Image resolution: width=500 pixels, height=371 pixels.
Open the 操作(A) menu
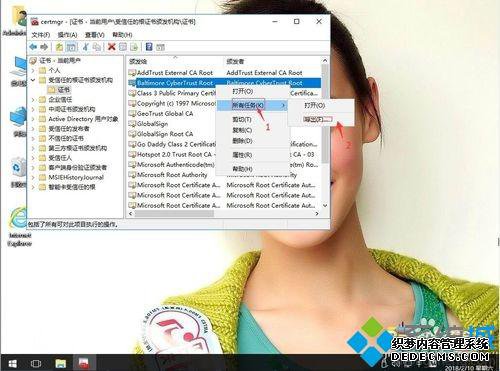tap(67, 35)
